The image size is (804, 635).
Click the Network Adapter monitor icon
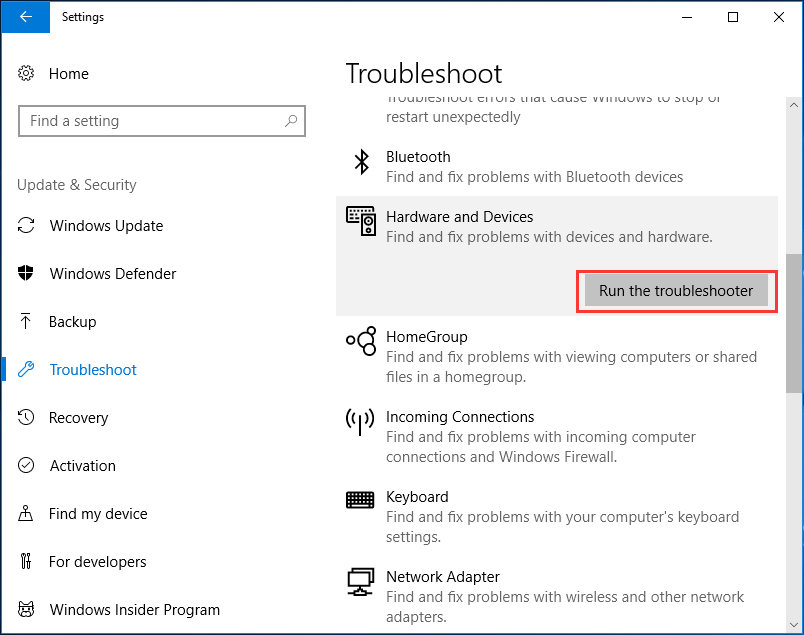[361, 582]
